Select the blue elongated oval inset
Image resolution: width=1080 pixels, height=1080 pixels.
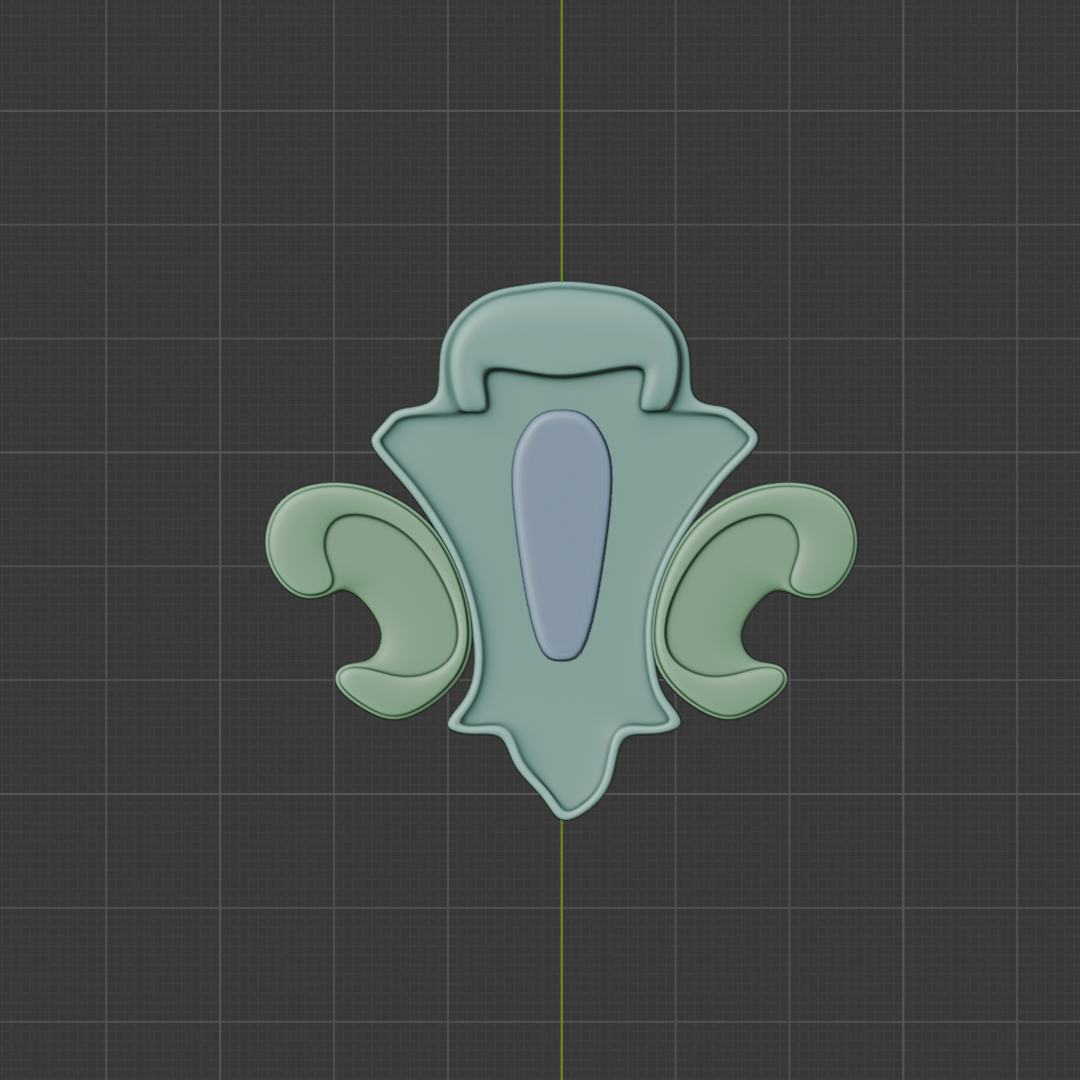(x=561, y=535)
